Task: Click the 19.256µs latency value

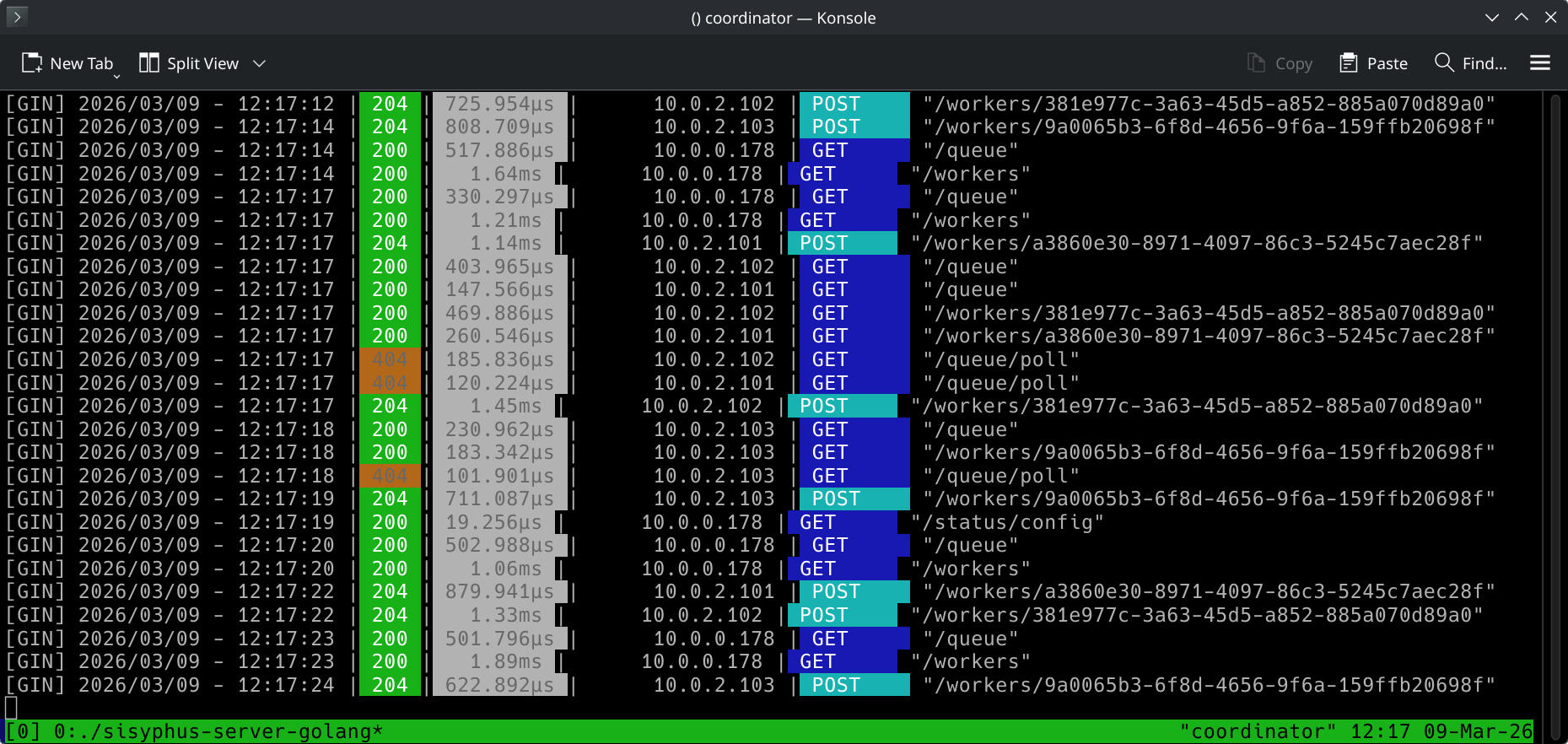Action: [x=493, y=522]
